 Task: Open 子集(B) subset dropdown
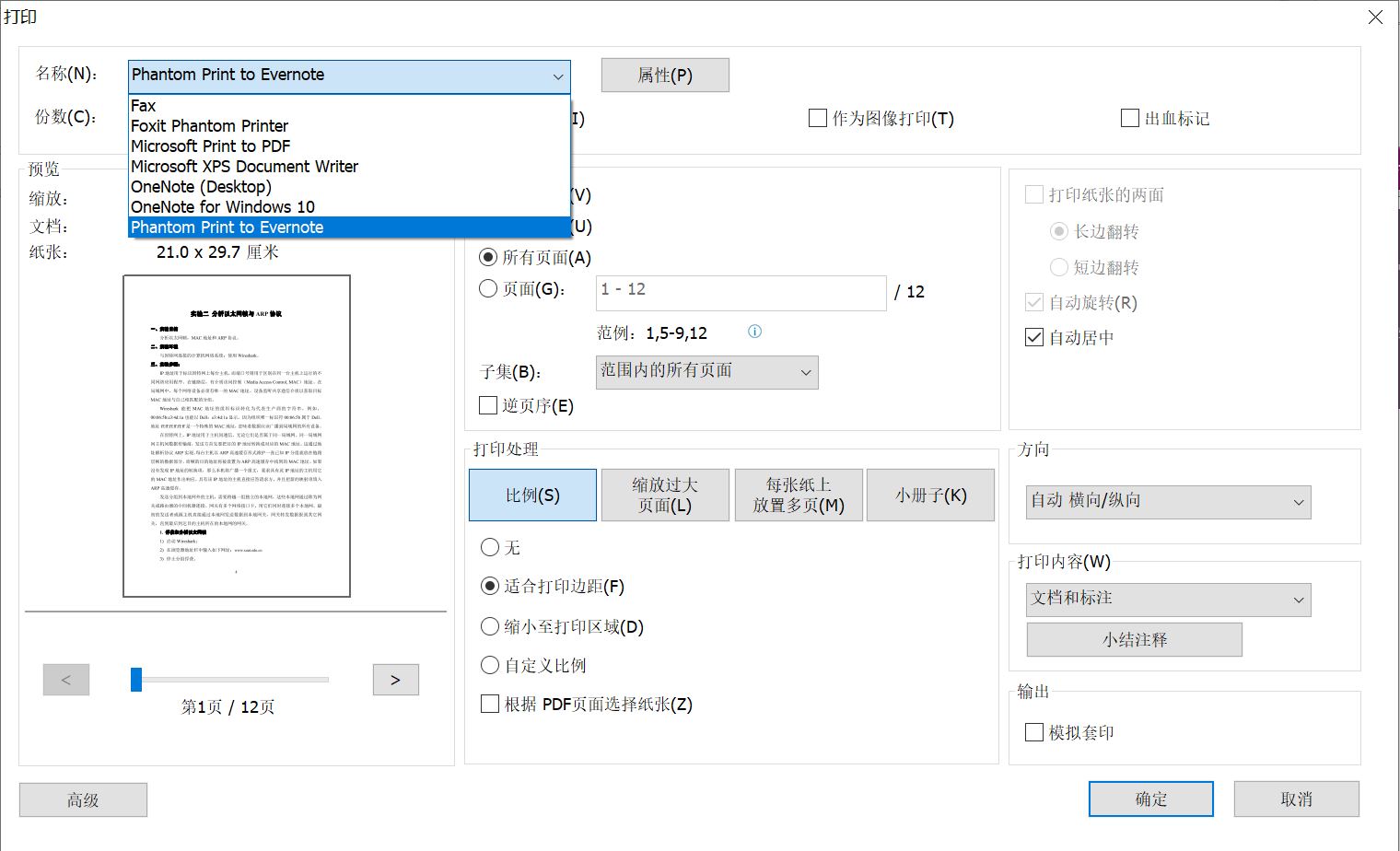pos(706,372)
